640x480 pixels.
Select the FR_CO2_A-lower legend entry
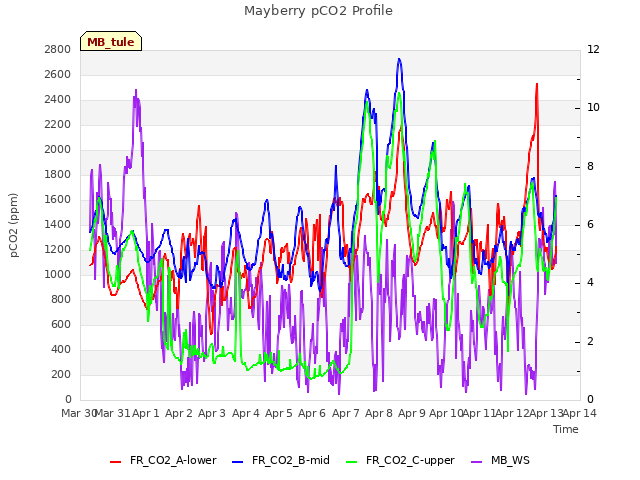coord(163,460)
